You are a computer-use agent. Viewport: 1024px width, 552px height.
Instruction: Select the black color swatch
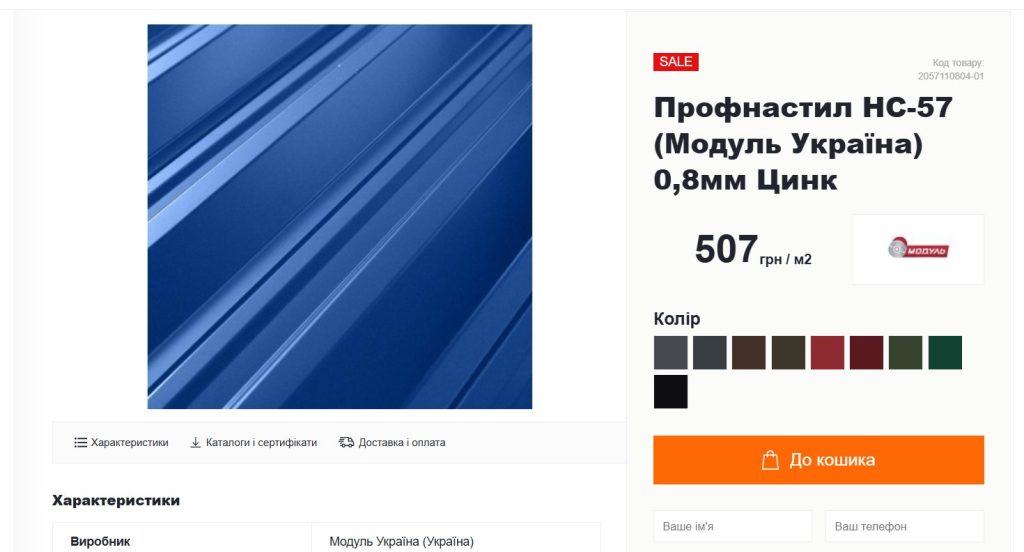(671, 391)
